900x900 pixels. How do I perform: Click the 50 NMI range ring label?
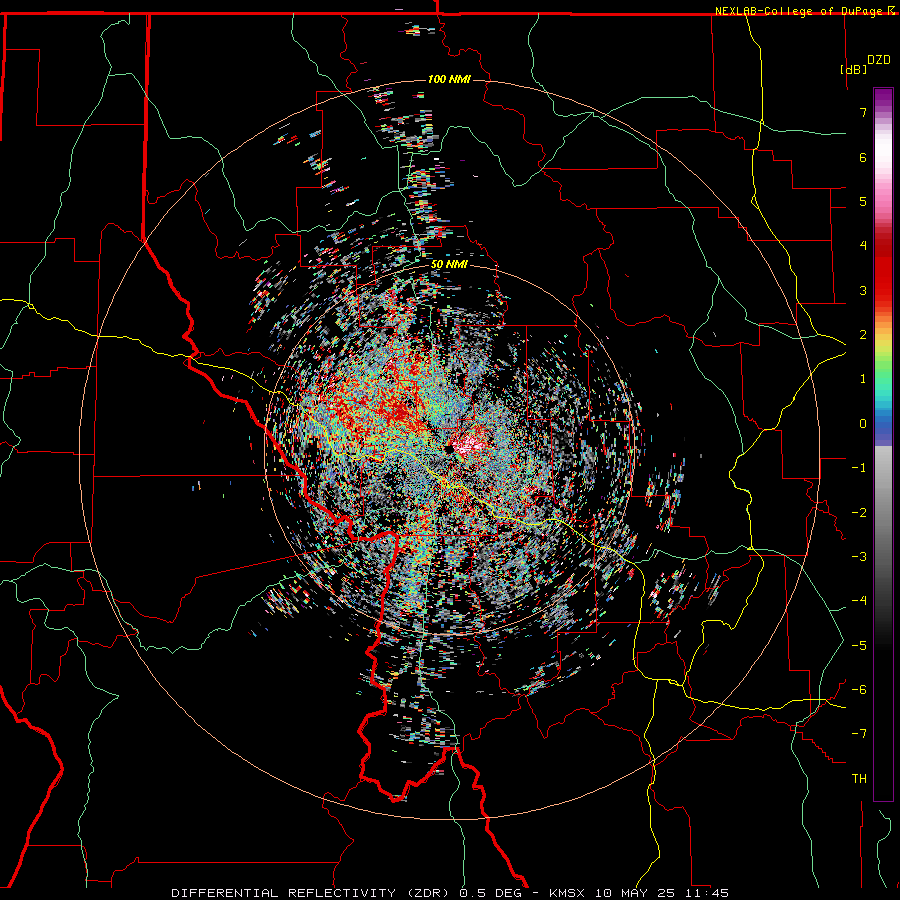pos(449,265)
